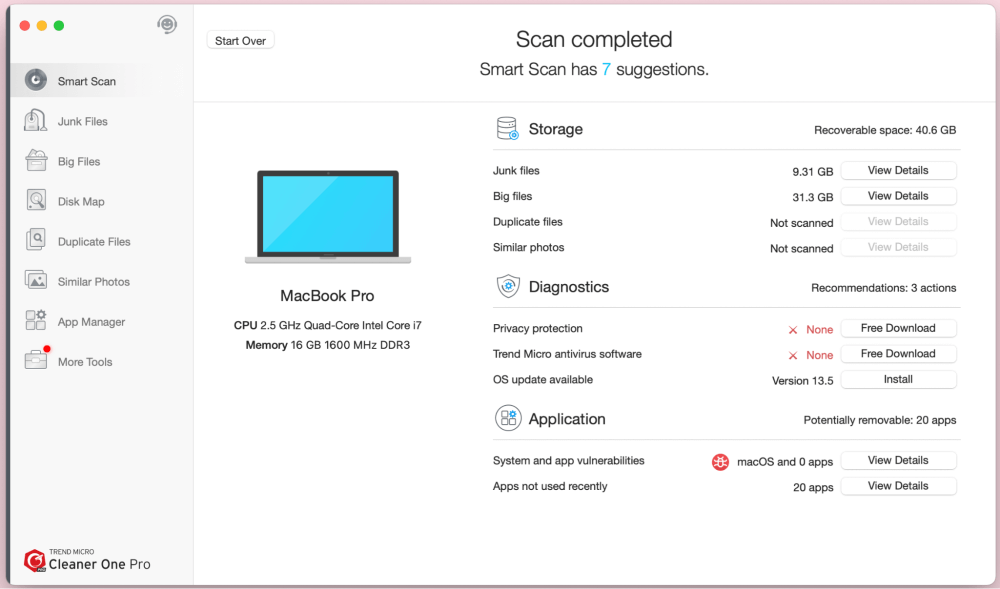Viewport: 1000px width, 589px height.
Task: Click the CPU specification line
Action: click(328, 325)
